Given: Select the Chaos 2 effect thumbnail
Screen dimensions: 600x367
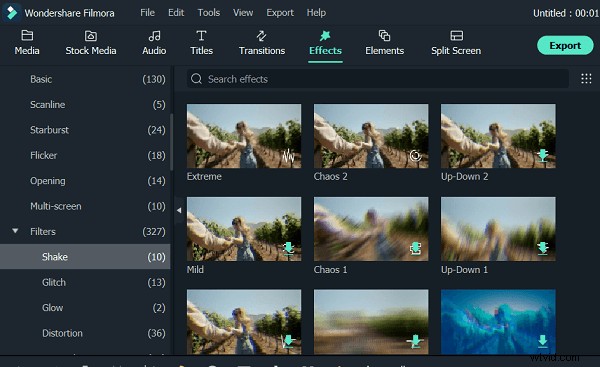Looking at the screenshot, I should pyautogui.click(x=371, y=136).
